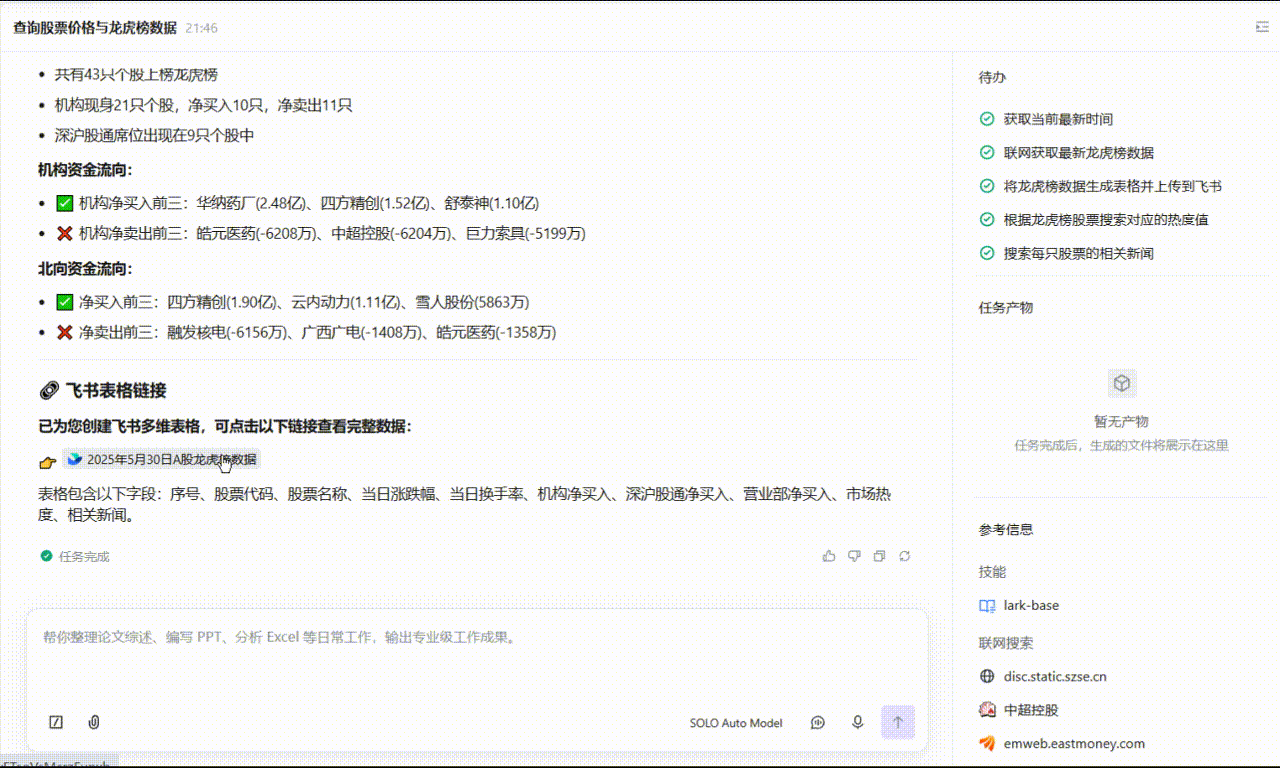
Task: Click the line 共有43只个股上榜龙虎榜
Action: (x=136, y=74)
